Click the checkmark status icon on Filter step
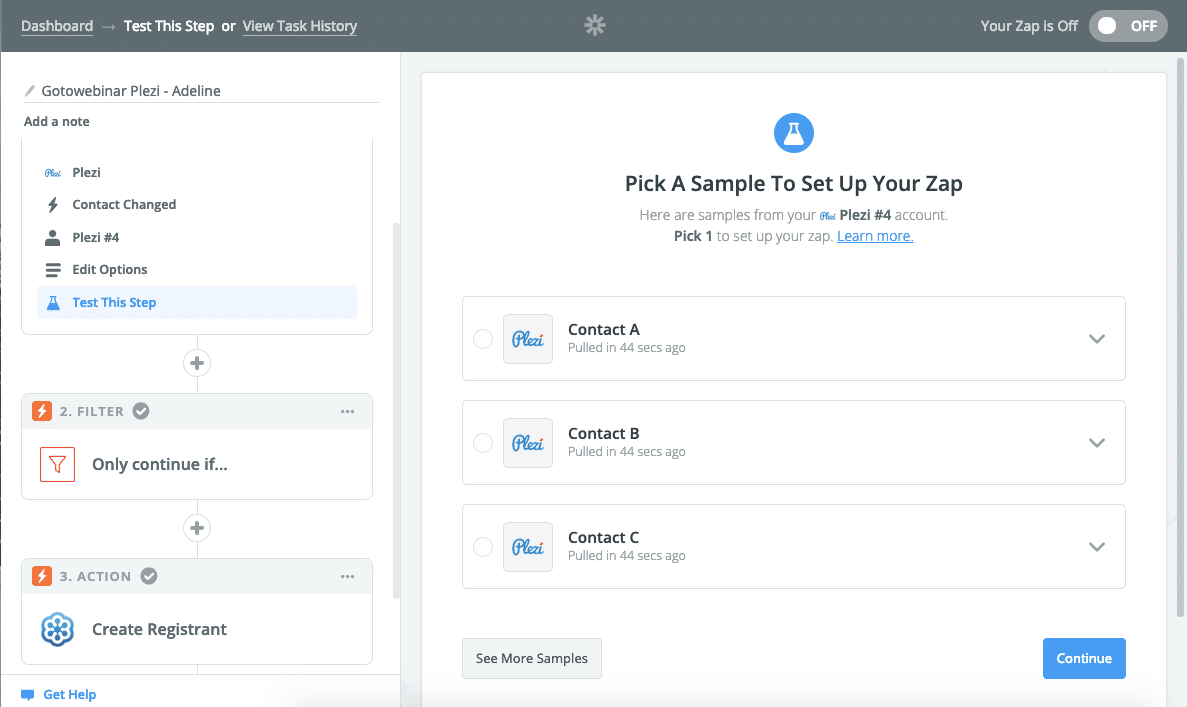The width and height of the screenshot is (1187, 707). pos(141,411)
